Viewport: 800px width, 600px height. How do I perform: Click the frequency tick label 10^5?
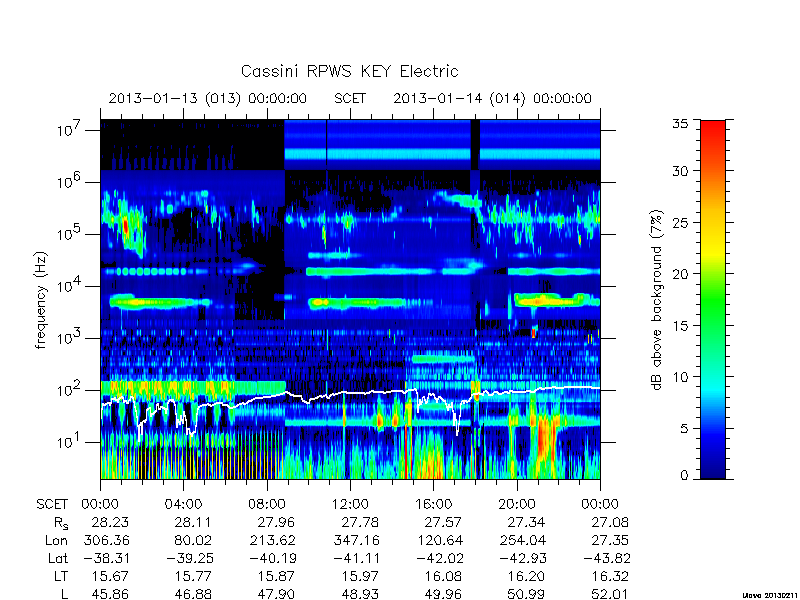click(x=68, y=234)
